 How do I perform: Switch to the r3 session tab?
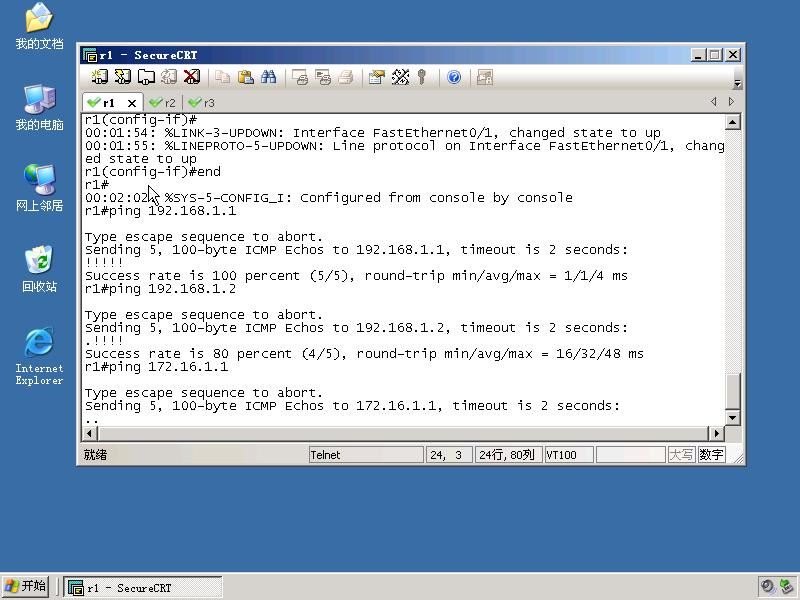pos(202,103)
